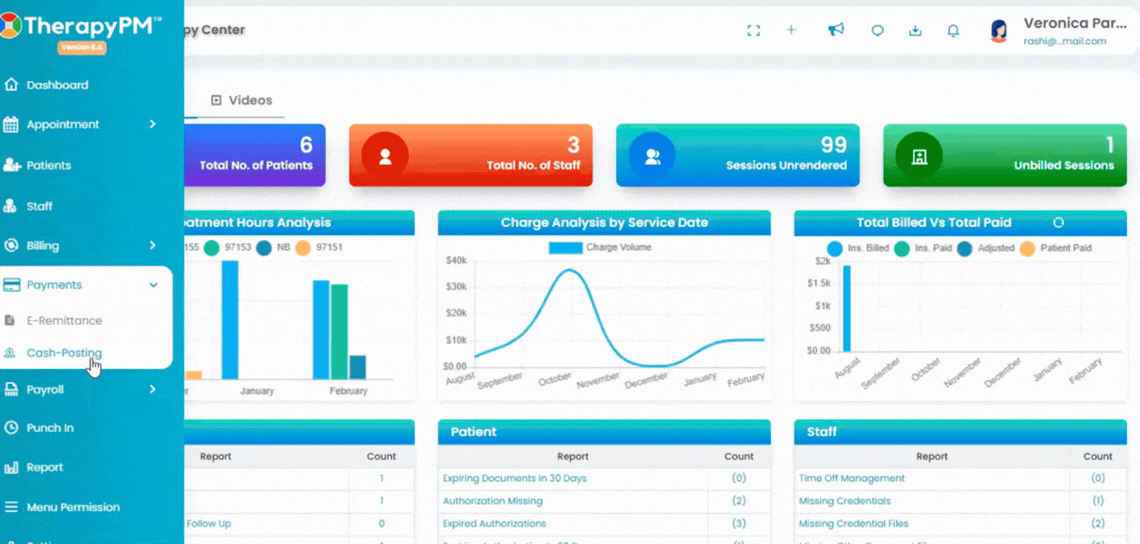Screen dimensions: 1140x544
Task: Toggle the Ins. Paid legend series
Action: pos(923,248)
